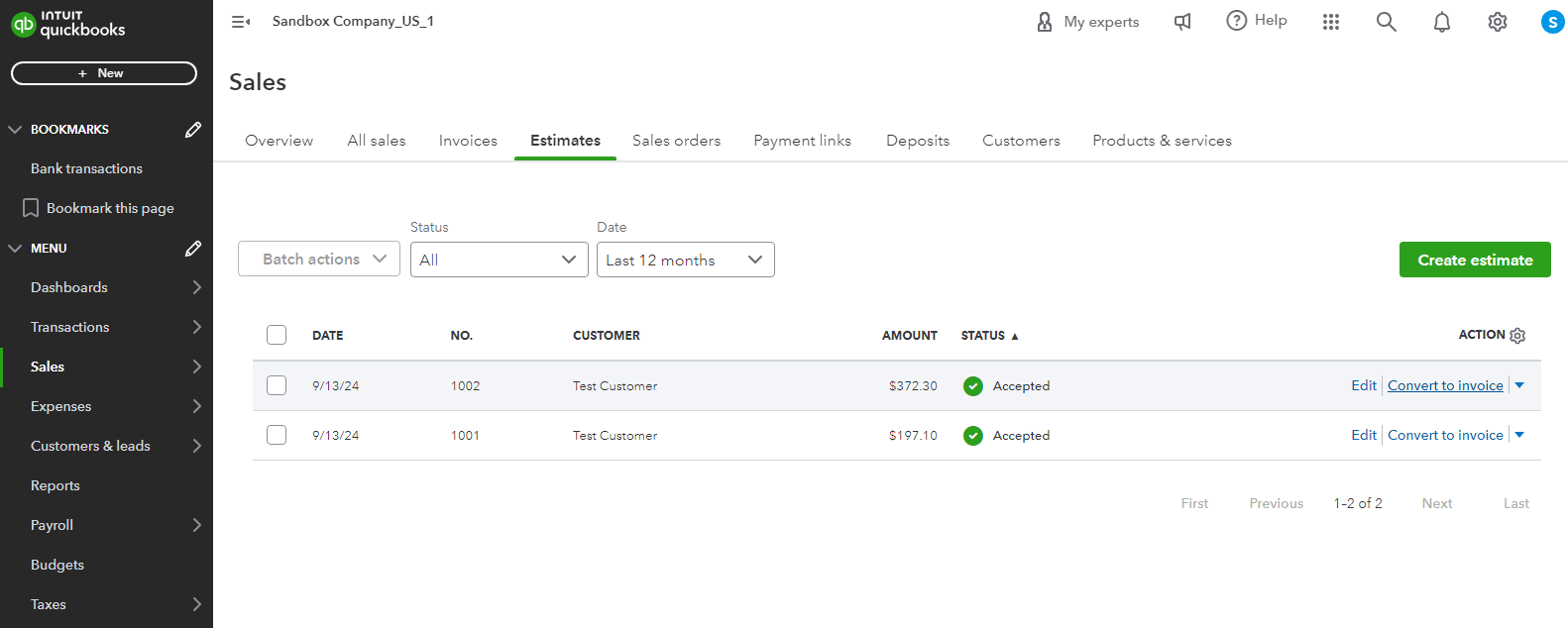The height and width of the screenshot is (628, 1568).
Task: Click the QuickBooks logo
Action: (x=68, y=24)
